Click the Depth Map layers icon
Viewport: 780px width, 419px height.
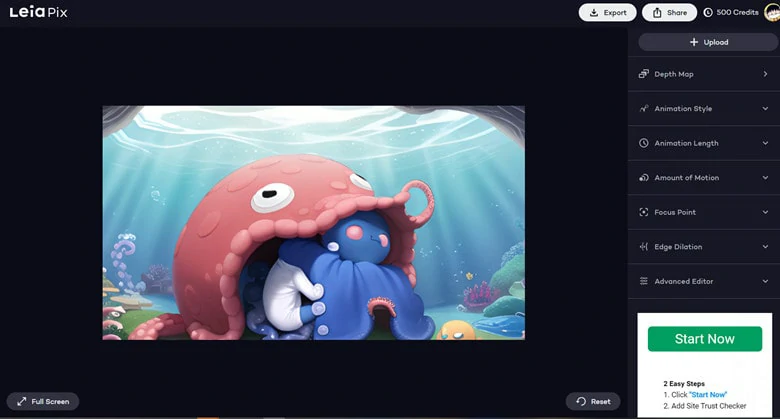(x=644, y=74)
